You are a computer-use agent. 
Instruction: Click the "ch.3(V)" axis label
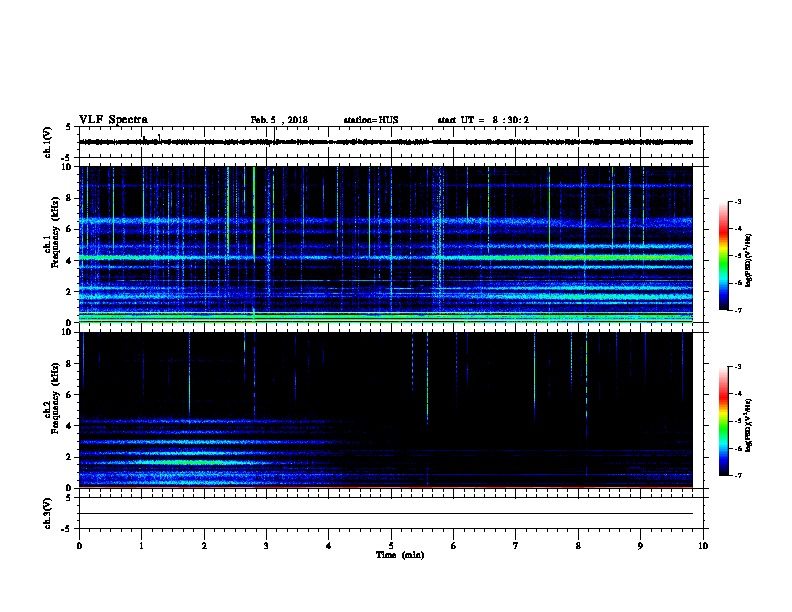[x=48, y=513]
